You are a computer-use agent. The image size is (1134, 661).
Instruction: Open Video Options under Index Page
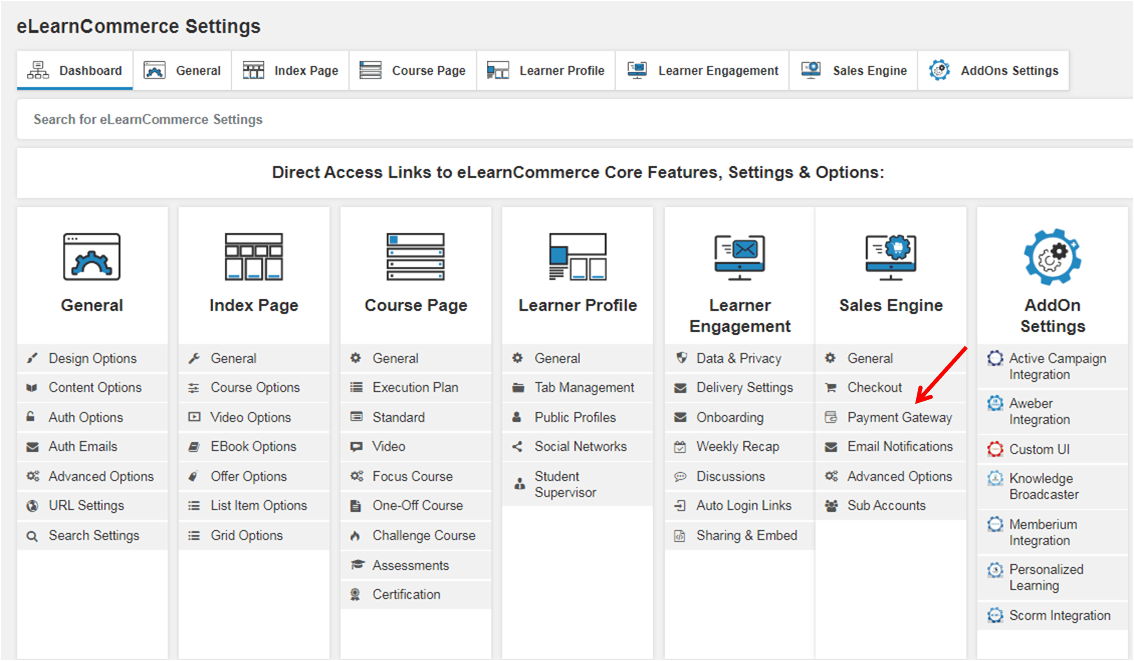[254, 417]
